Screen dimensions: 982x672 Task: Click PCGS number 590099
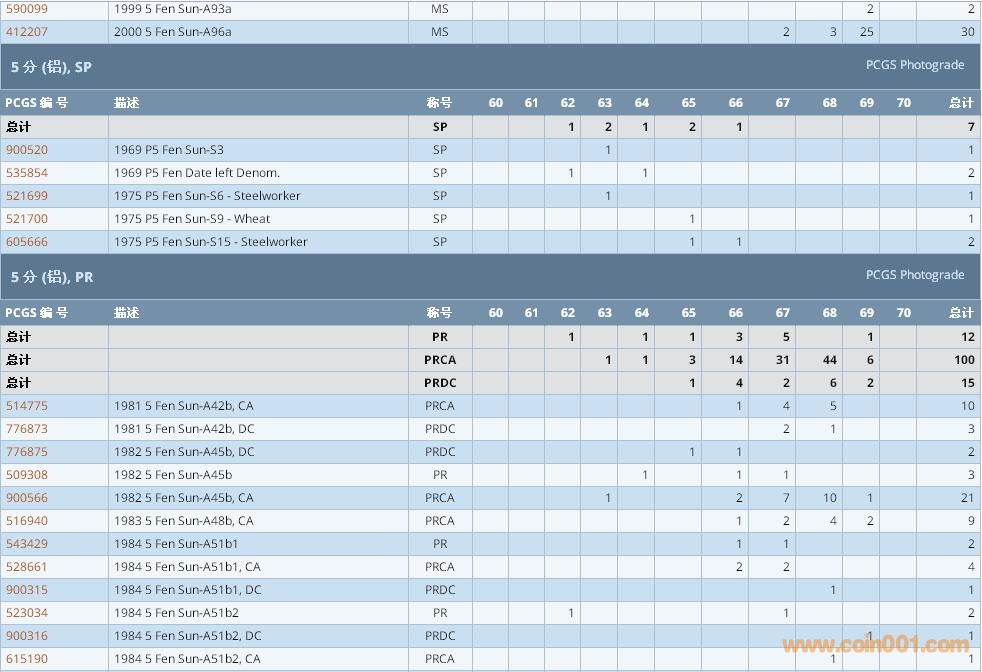[x=27, y=9]
